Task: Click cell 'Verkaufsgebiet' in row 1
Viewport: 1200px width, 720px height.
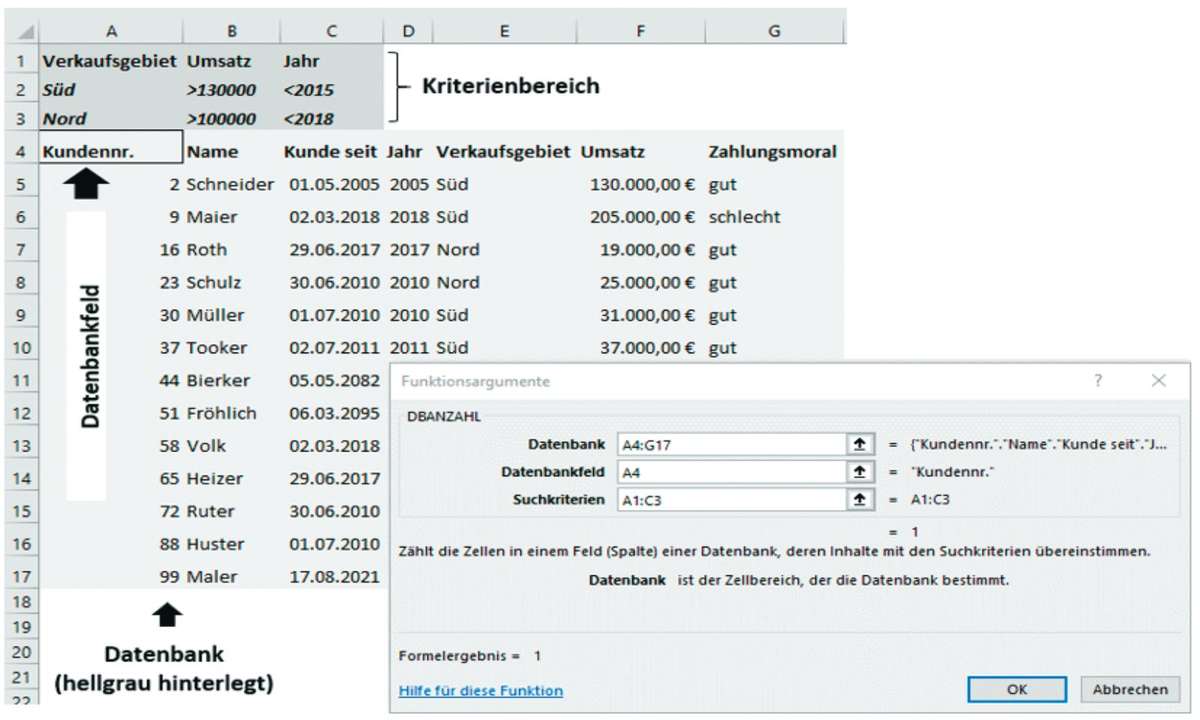Action: click(x=111, y=61)
